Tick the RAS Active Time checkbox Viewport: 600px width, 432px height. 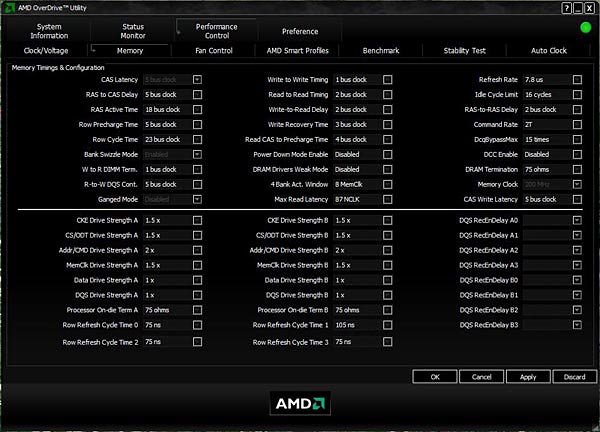tap(197, 109)
